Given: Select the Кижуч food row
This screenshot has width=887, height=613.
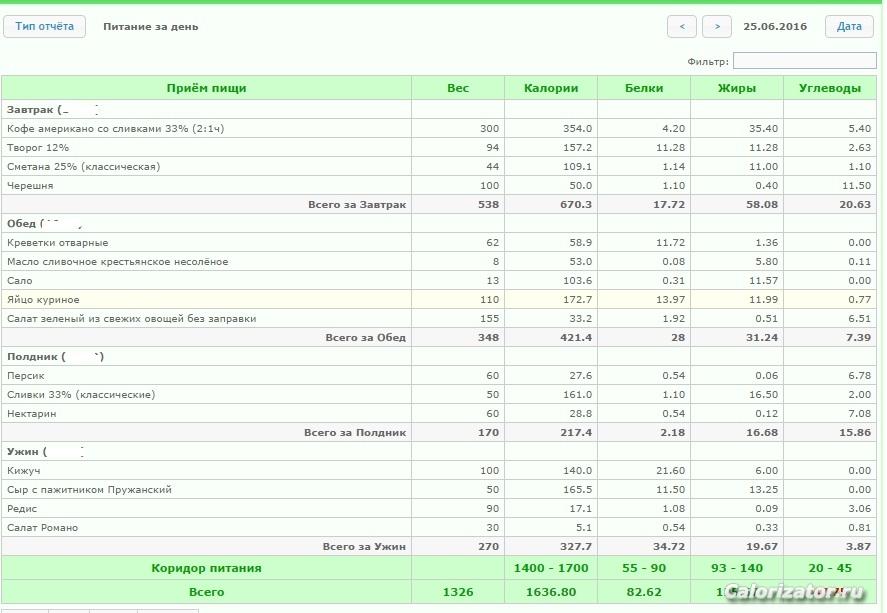Looking at the screenshot, I should [439, 470].
